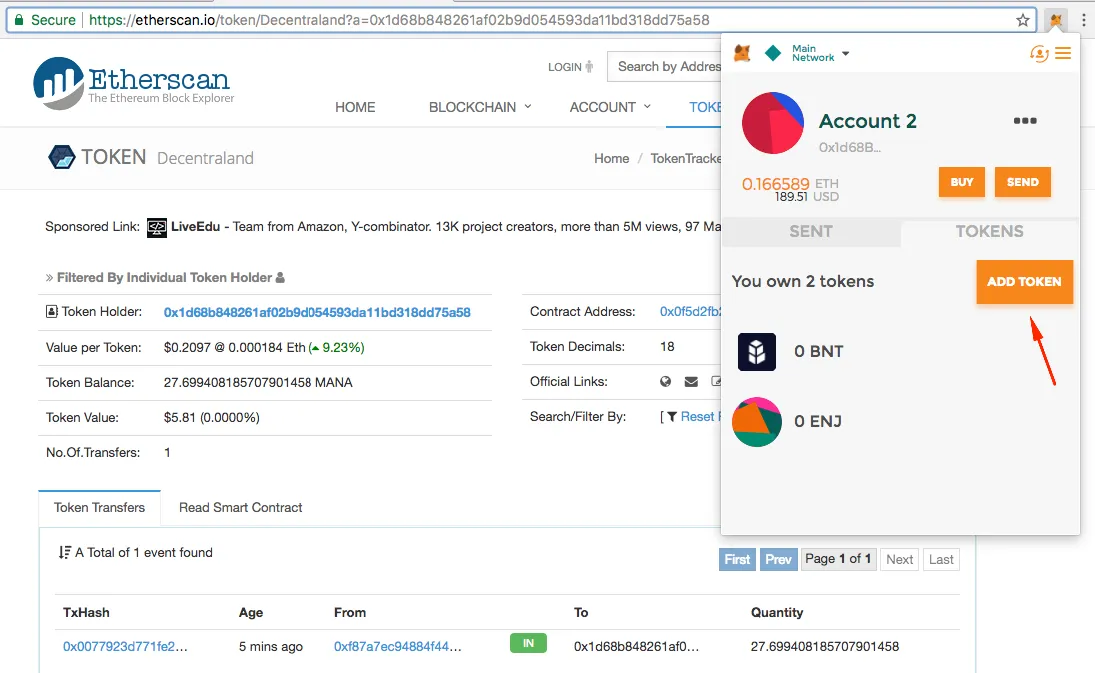Viewport: 1095px width, 673px height.
Task: Open the three-dot account options menu
Action: click(1024, 121)
